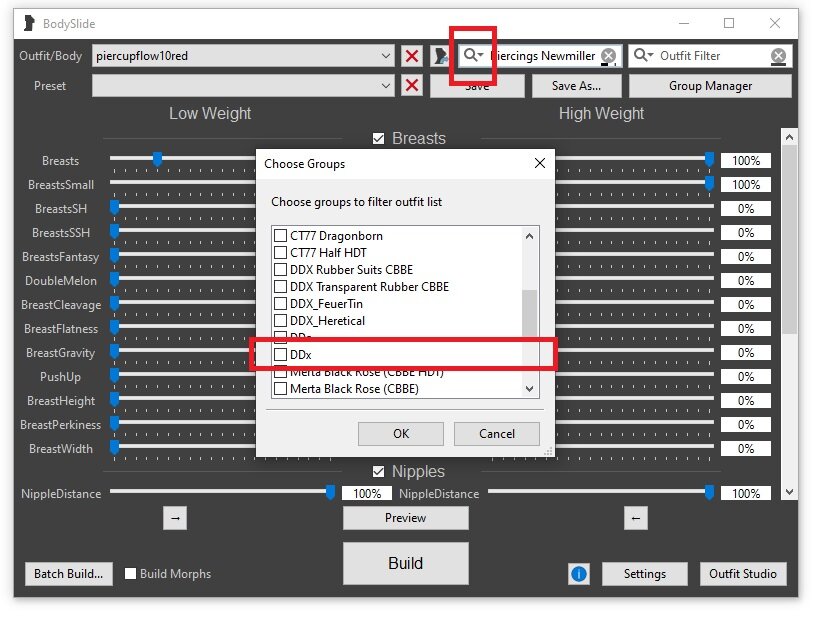Click the low weight Breasts slider handle
The image size is (823, 629).
157,159
